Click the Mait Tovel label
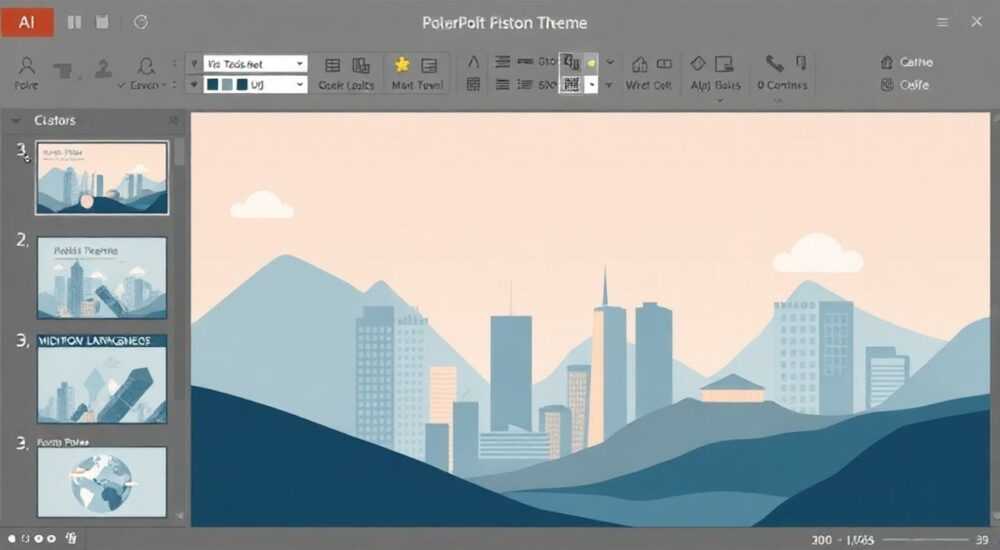The height and width of the screenshot is (550, 1000). (417, 85)
